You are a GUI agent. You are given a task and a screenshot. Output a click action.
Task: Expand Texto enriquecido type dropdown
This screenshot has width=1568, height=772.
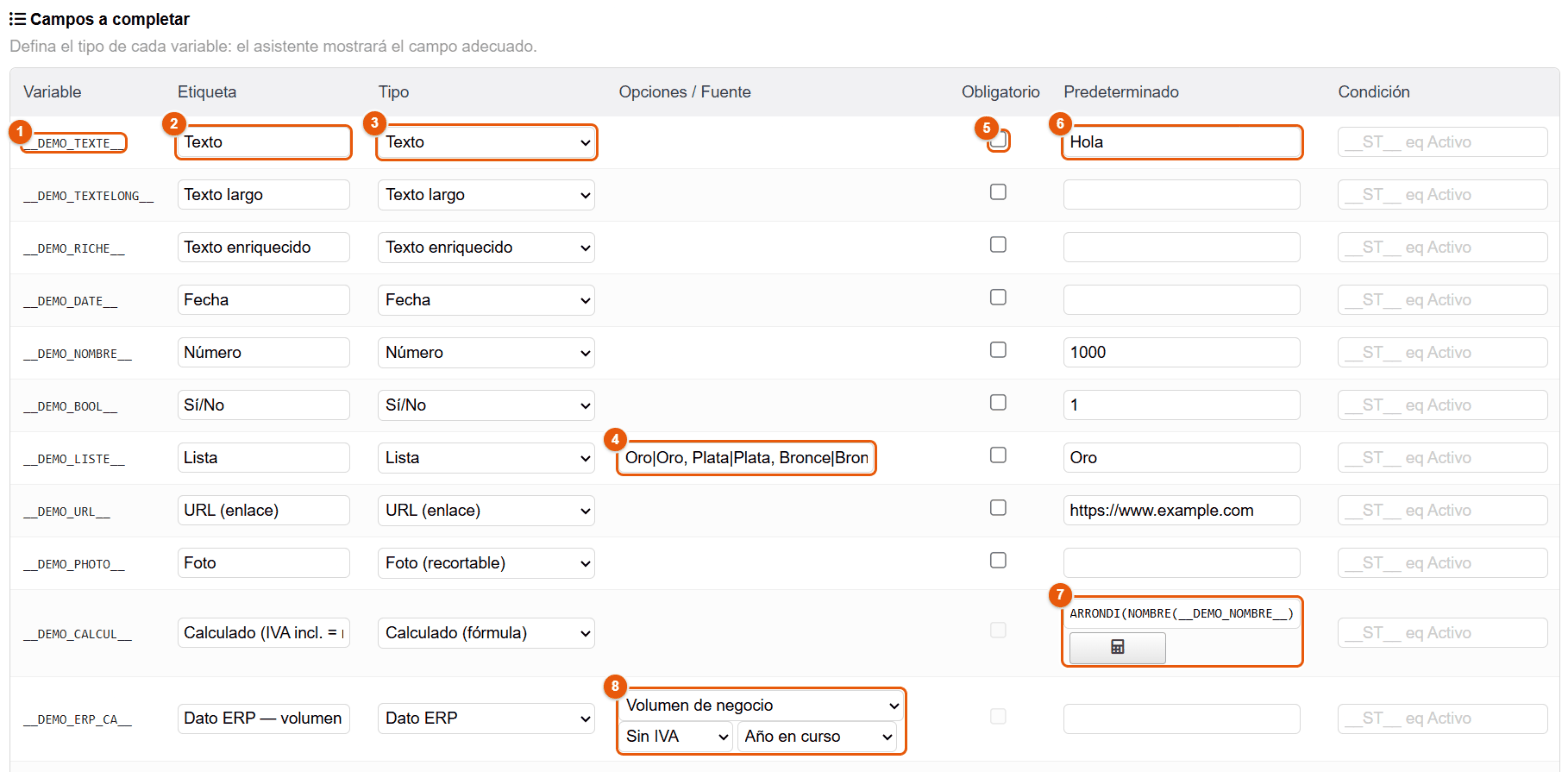click(486, 247)
